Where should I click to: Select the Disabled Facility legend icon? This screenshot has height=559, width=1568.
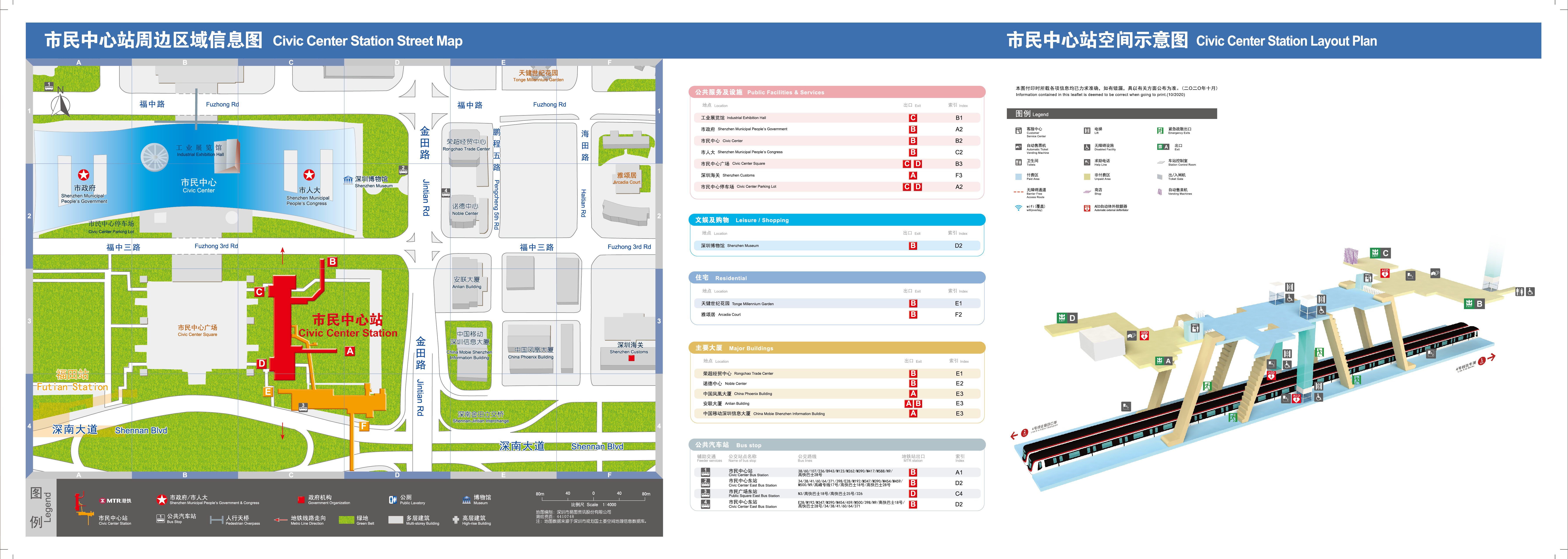coord(1087,147)
